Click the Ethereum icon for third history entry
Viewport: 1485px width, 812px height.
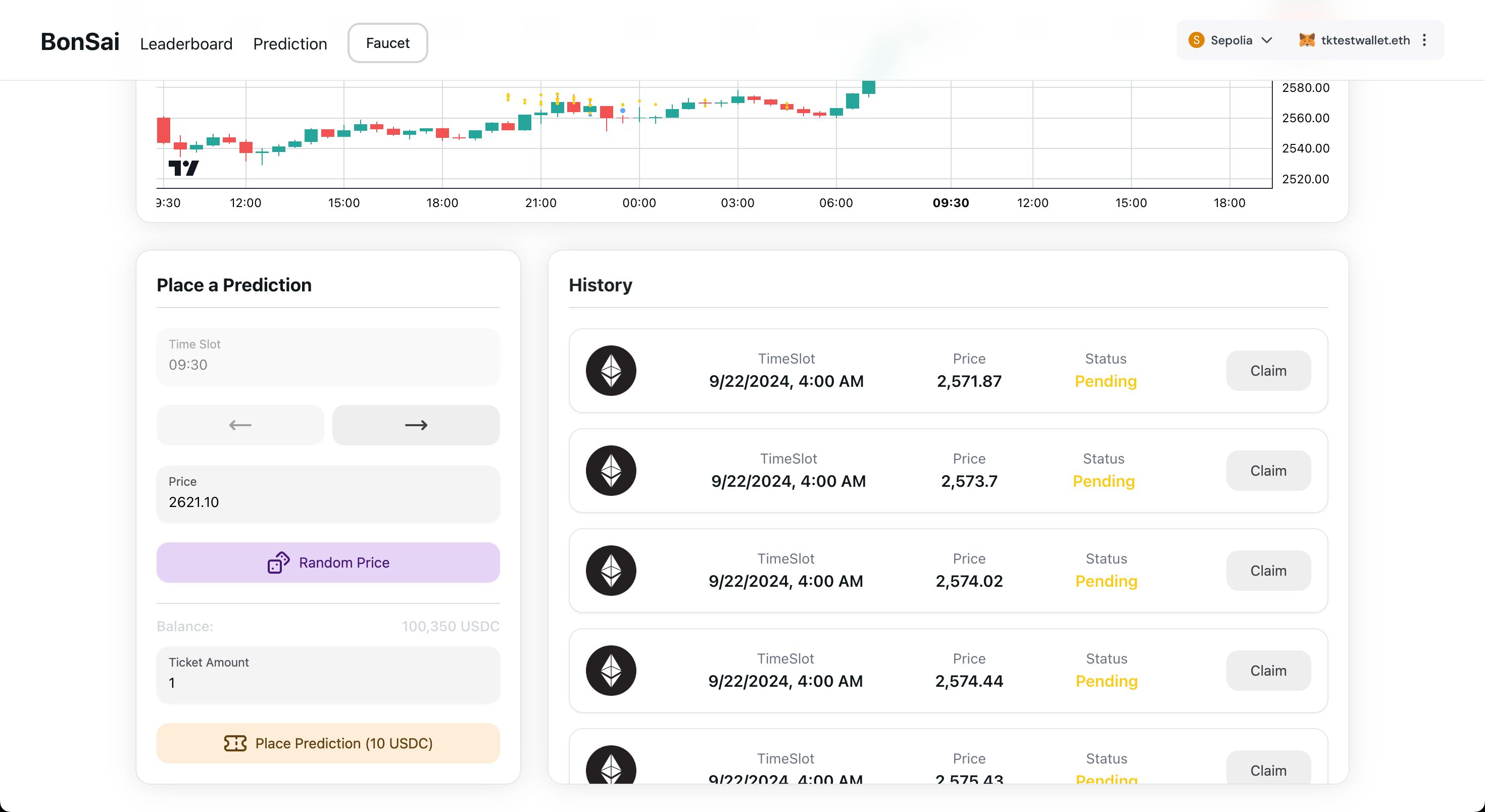[611, 570]
